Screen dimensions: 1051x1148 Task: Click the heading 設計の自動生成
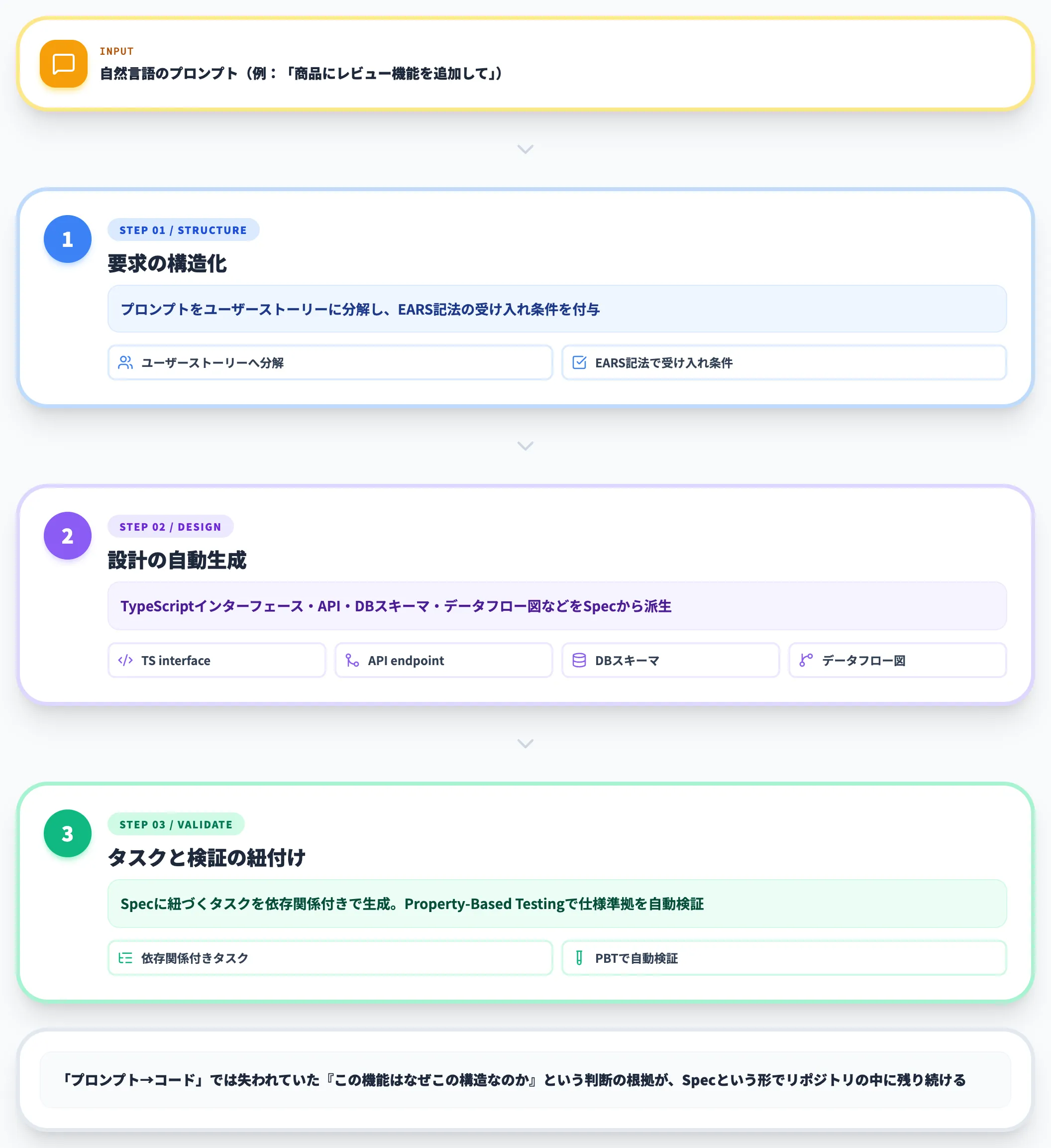click(x=177, y=561)
